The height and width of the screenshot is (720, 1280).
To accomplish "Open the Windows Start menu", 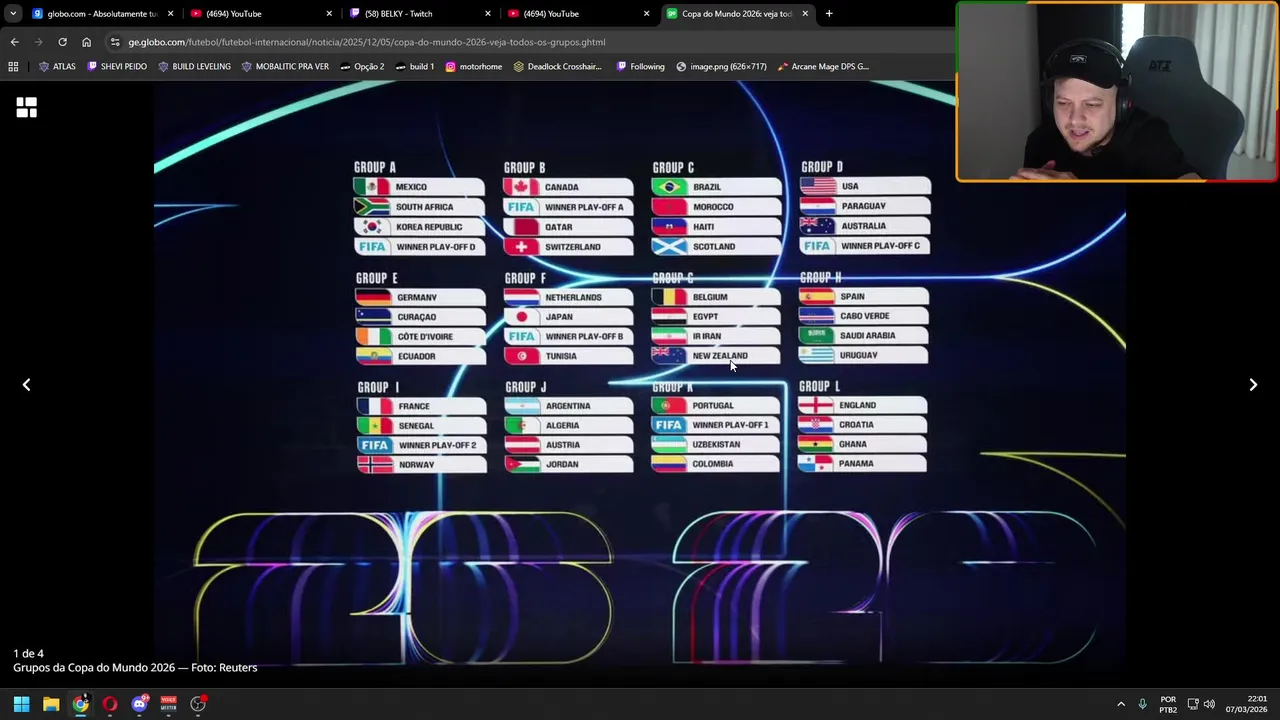I will (21, 704).
